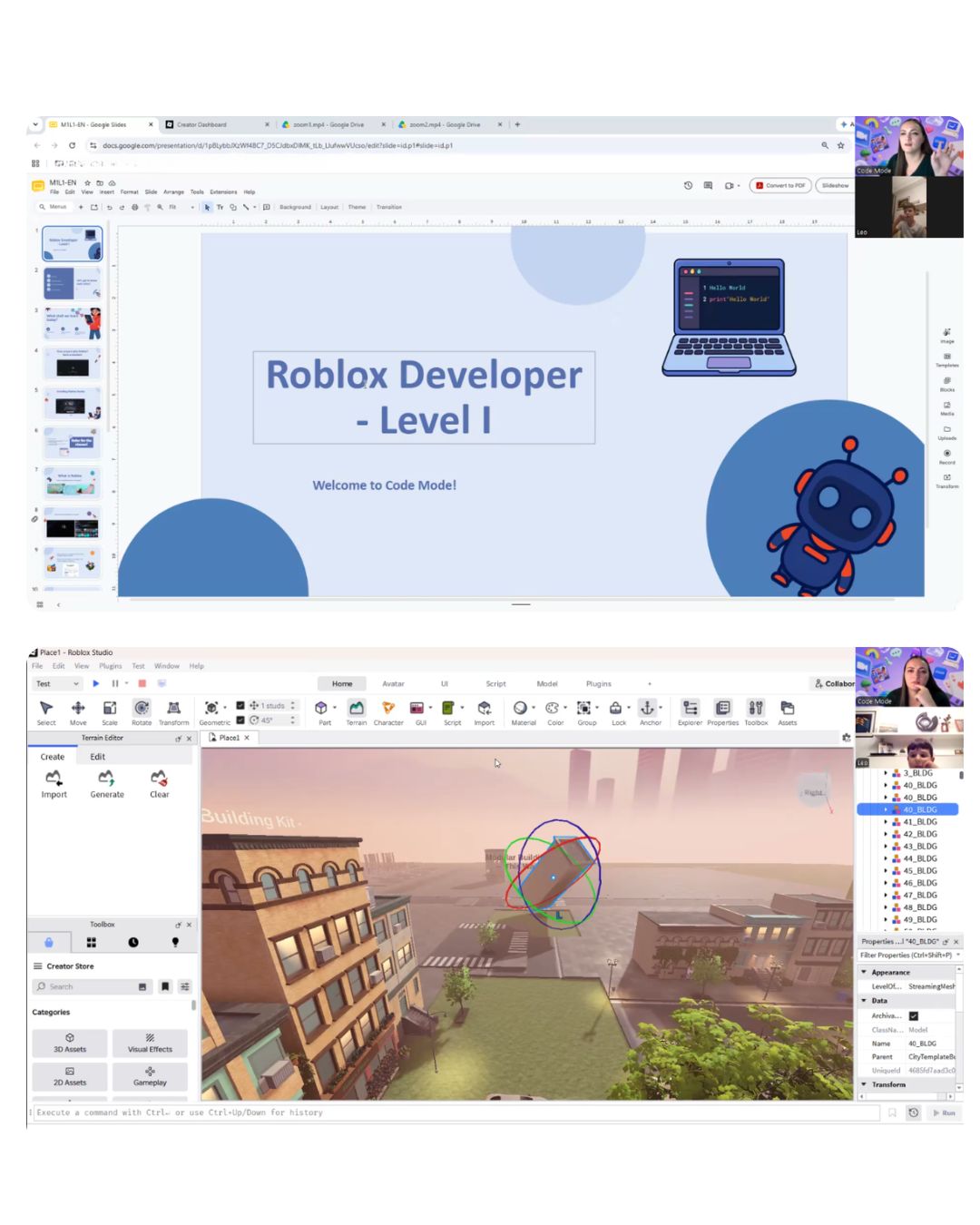This screenshot has height=1225, width=980.
Task: Uncheck the Archivable property checkbox
Action: pyautogui.click(x=914, y=1015)
